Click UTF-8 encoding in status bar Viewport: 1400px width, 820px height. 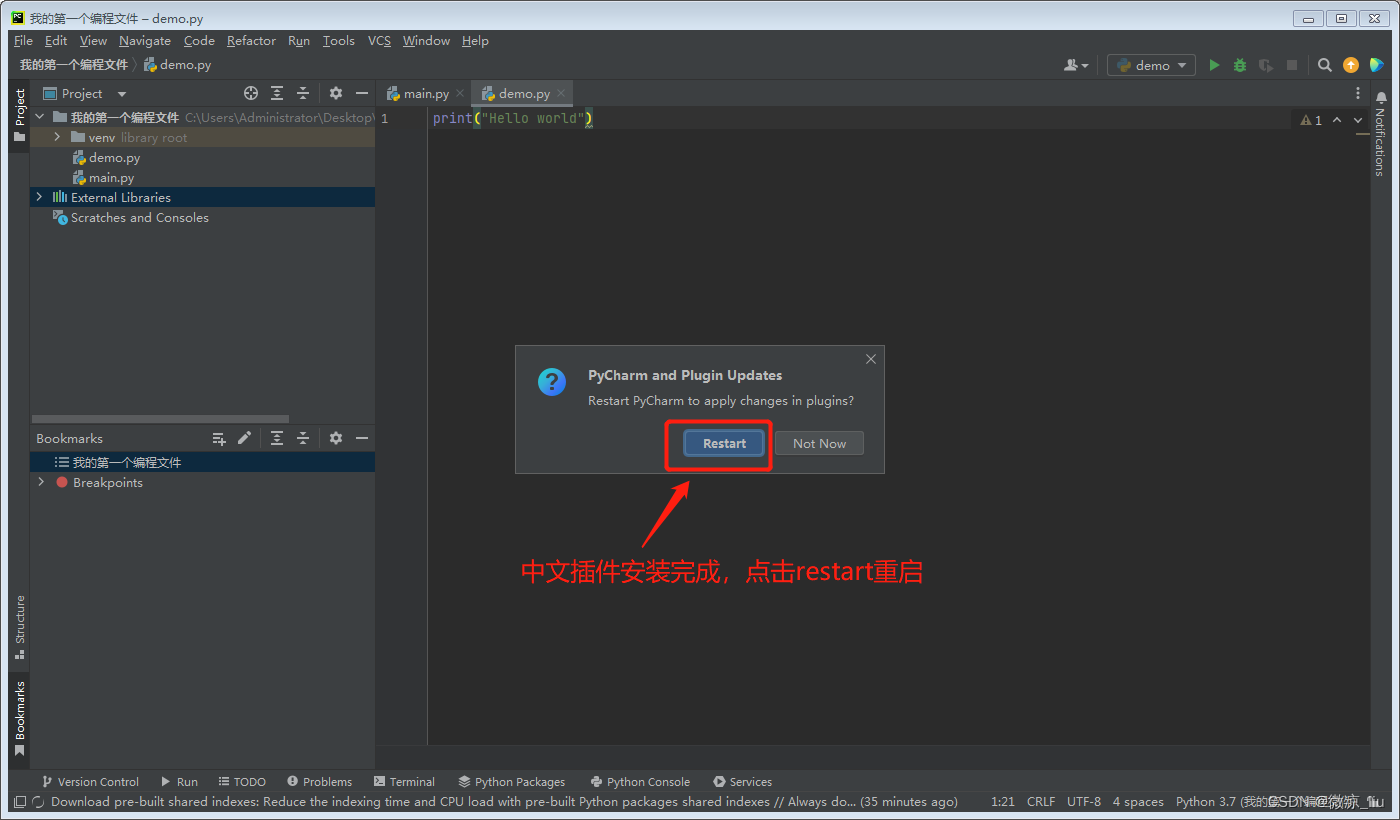[x=1084, y=802]
